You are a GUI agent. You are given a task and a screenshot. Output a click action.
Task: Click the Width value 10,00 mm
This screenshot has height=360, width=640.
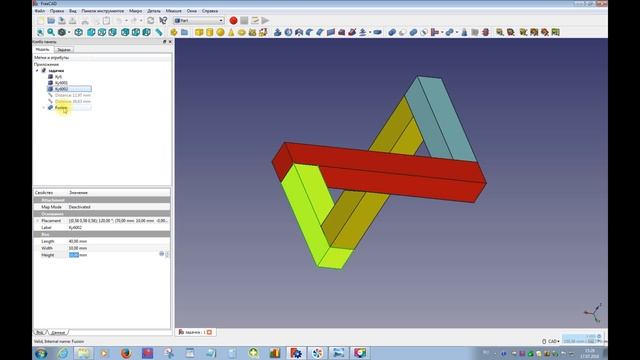point(78,248)
